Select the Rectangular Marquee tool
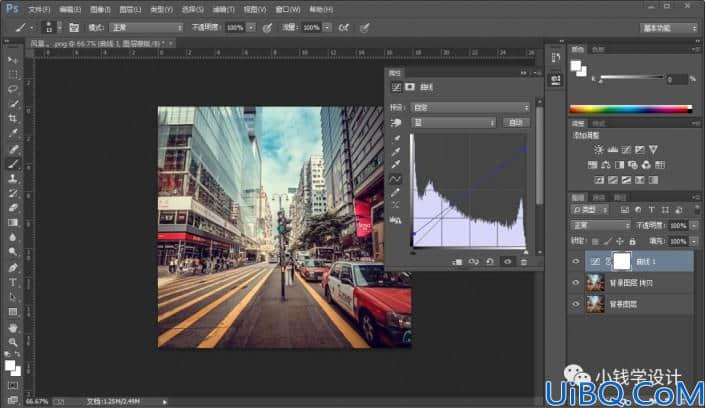 click(13, 75)
